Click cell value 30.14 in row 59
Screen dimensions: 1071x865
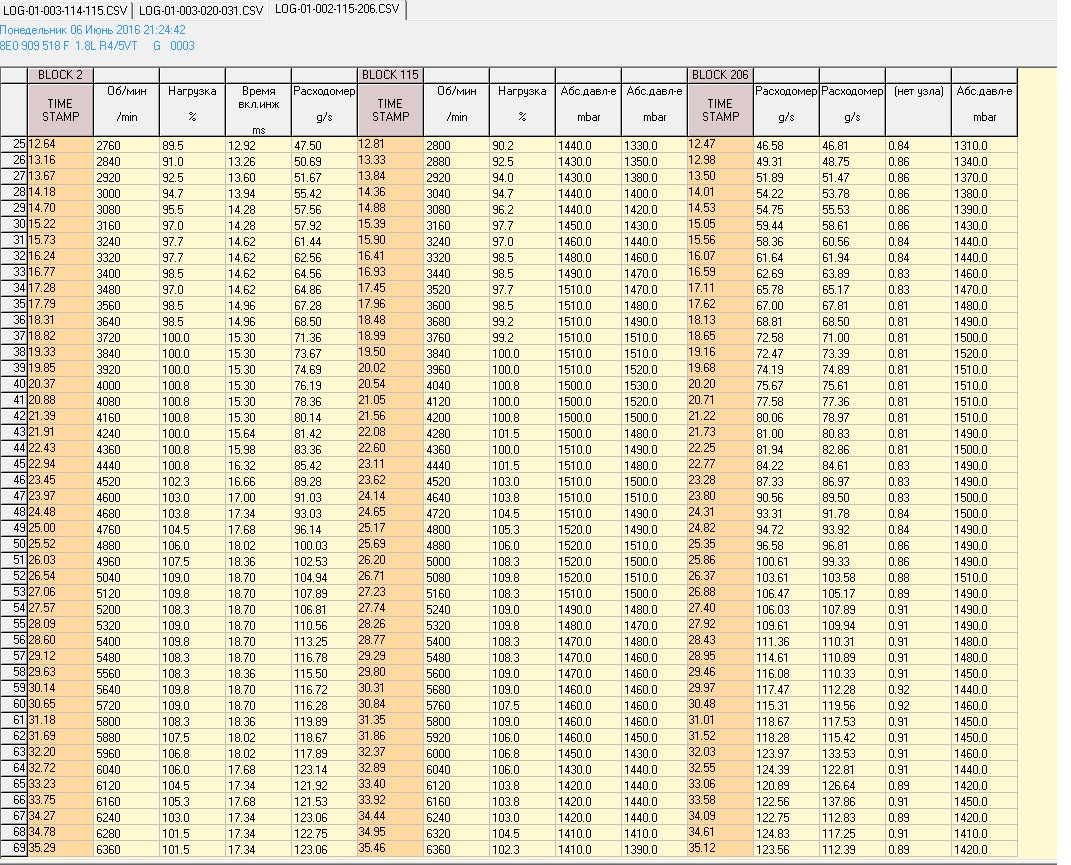pyautogui.click(x=60, y=689)
